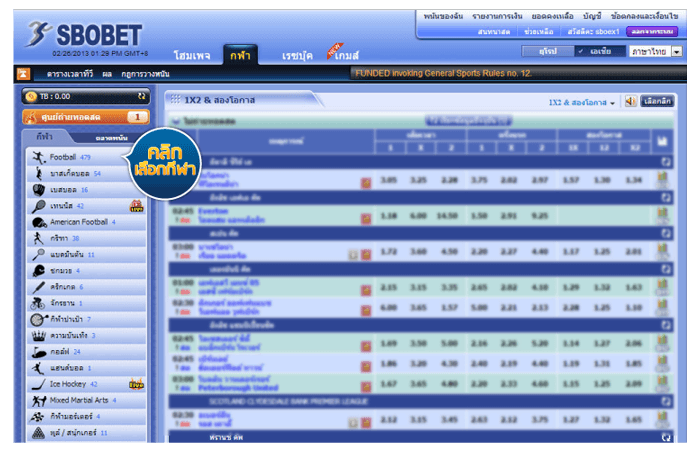This screenshot has height=450, width=700.
Task: Click Everton team name
Action: (213, 211)
